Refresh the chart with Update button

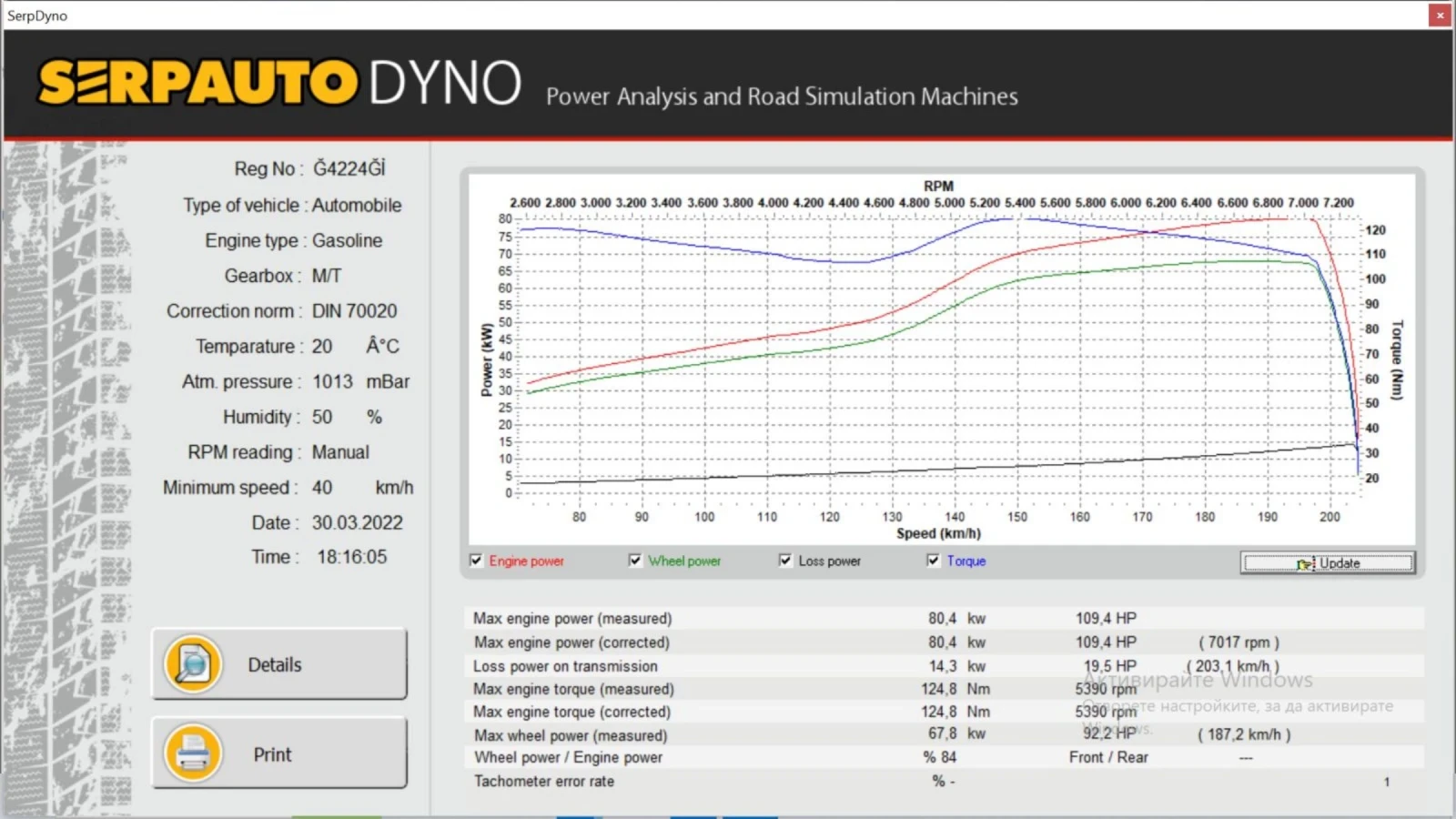pos(1328,563)
